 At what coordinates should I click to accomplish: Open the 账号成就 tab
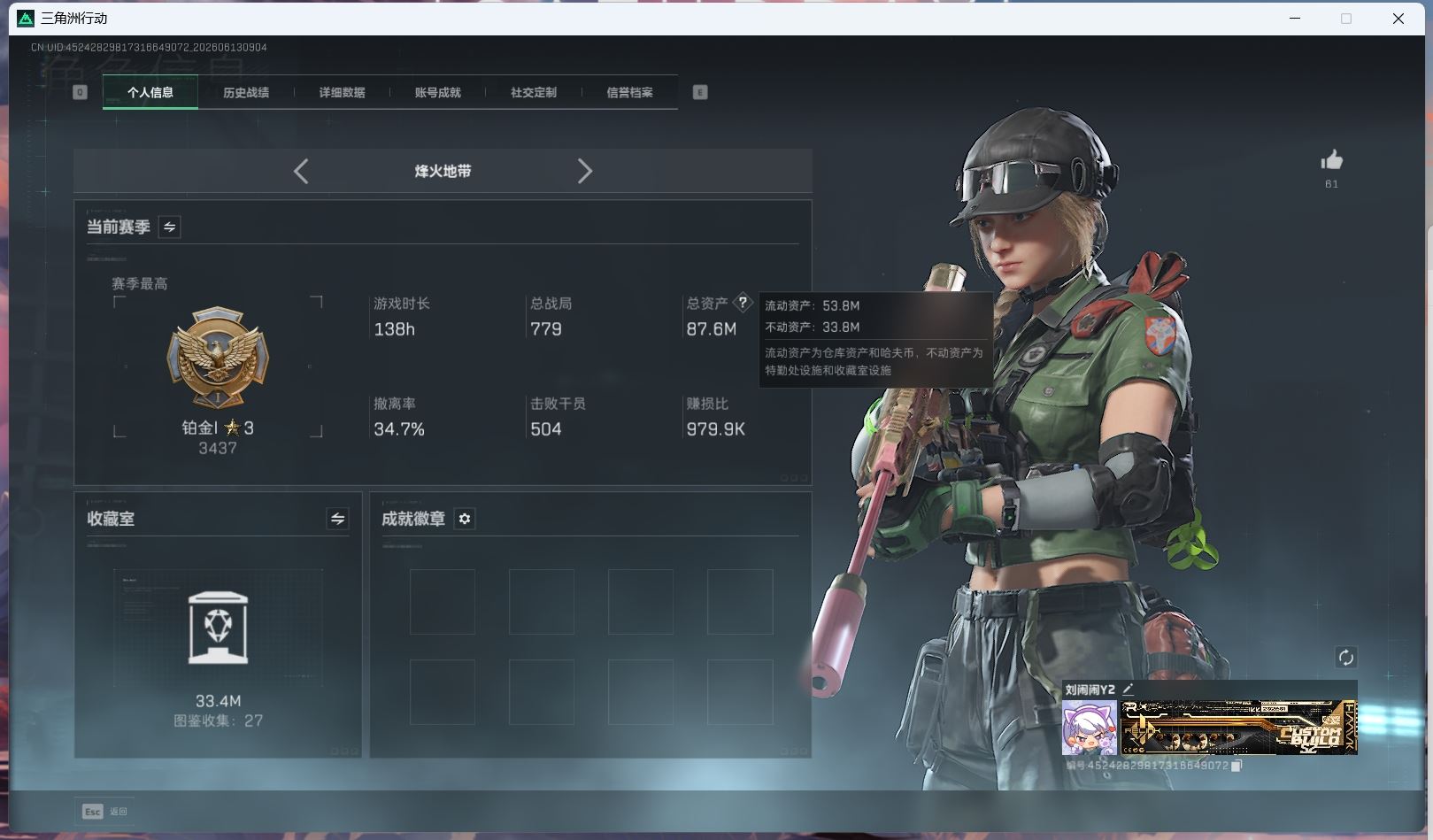point(437,92)
